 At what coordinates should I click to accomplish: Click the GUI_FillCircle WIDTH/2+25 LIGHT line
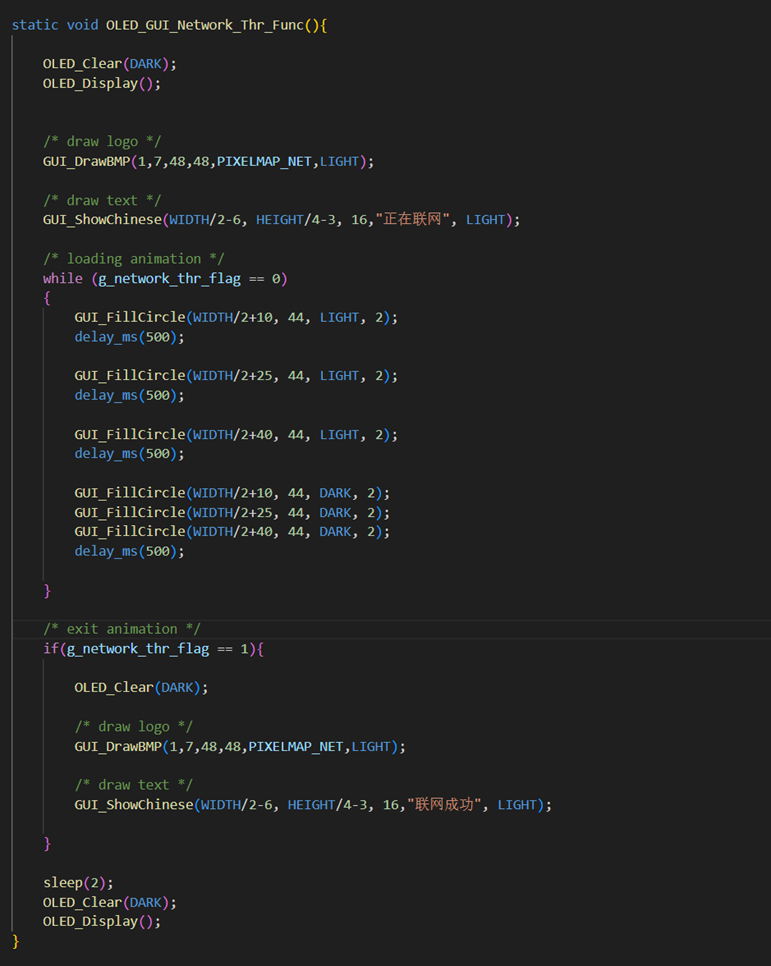click(x=236, y=376)
